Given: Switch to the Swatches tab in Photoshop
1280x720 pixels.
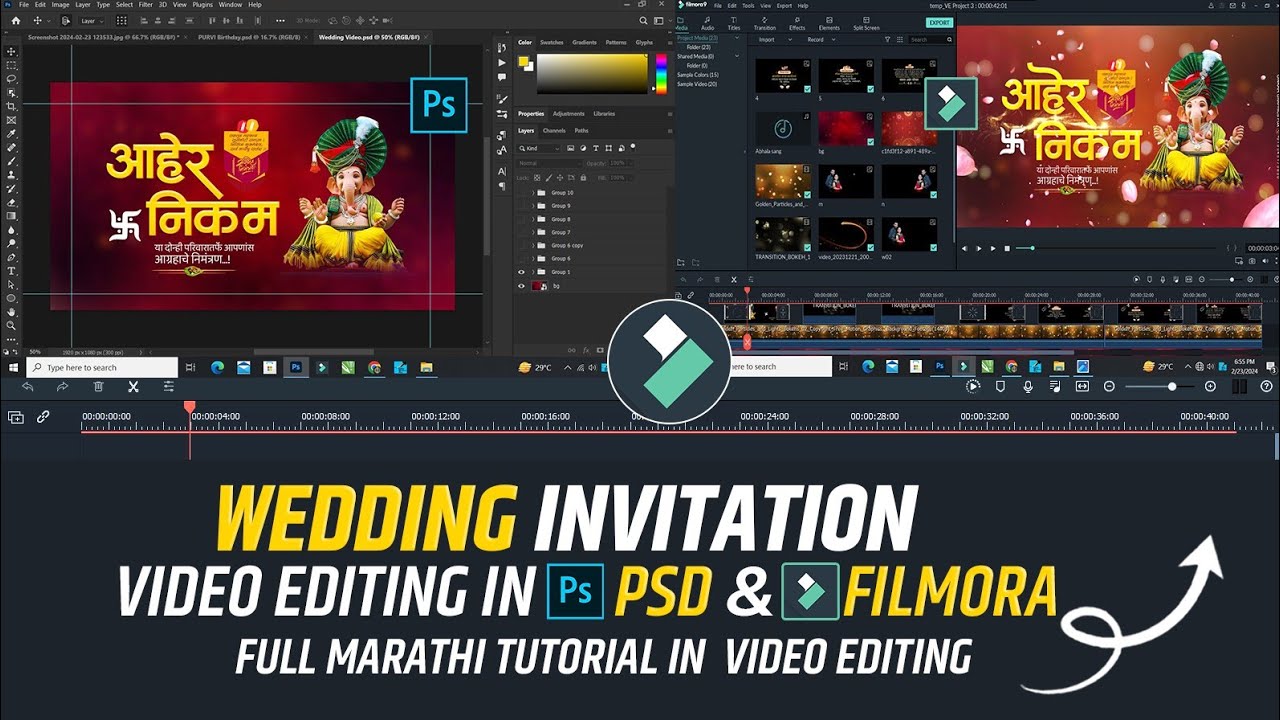Looking at the screenshot, I should coord(552,42).
